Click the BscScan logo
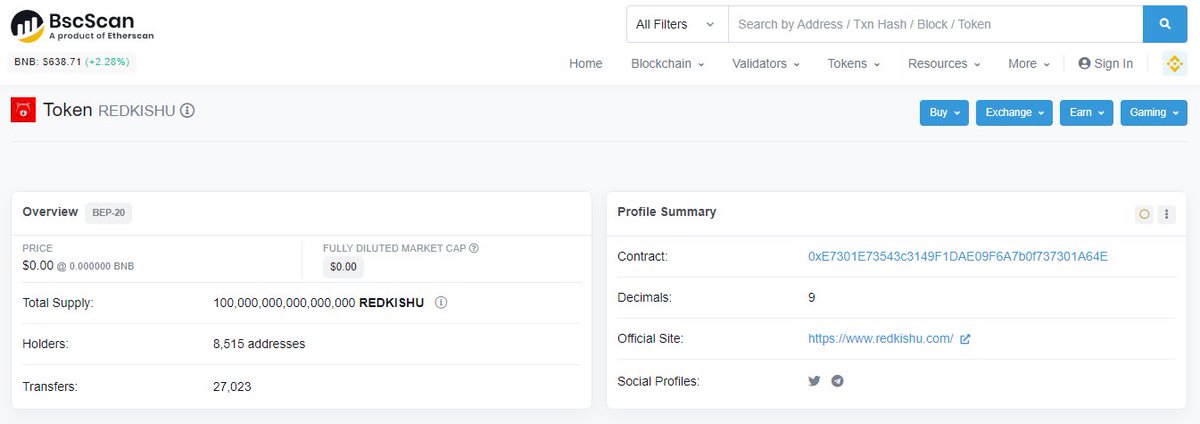The image size is (1200, 424). pos(82,26)
